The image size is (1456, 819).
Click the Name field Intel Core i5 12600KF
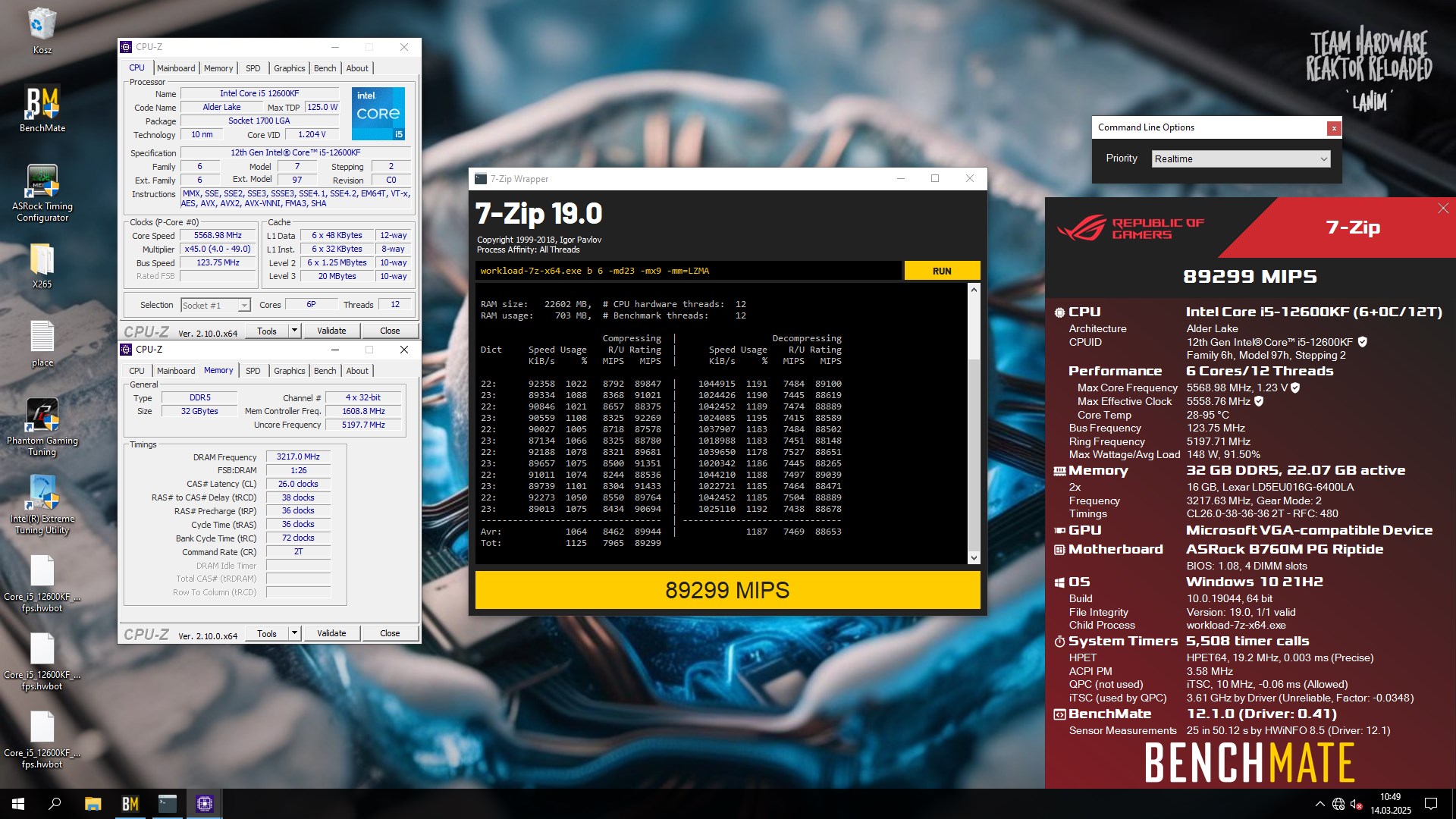click(x=259, y=94)
